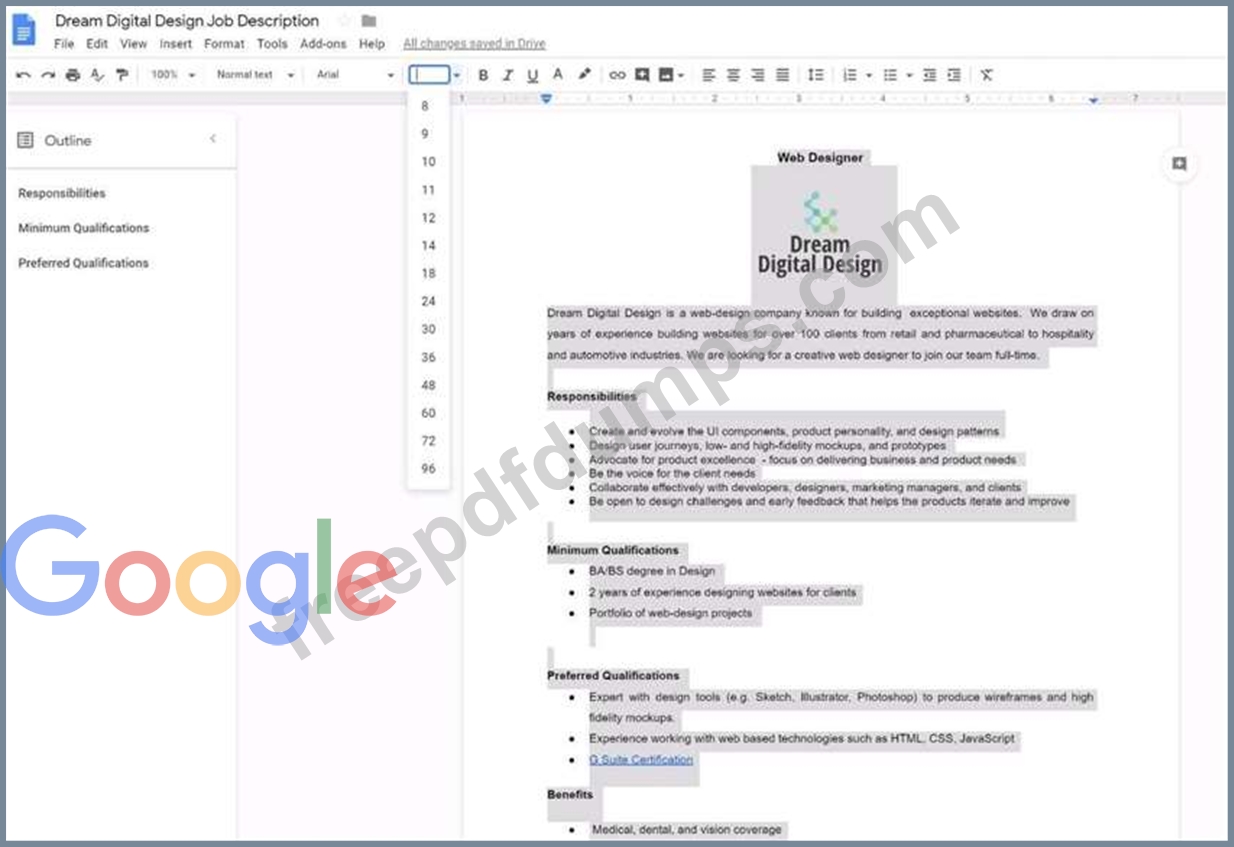This screenshot has height=847, width=1234.
Task: Run spelling and grammar check
Action: click(x=97, y=75)
